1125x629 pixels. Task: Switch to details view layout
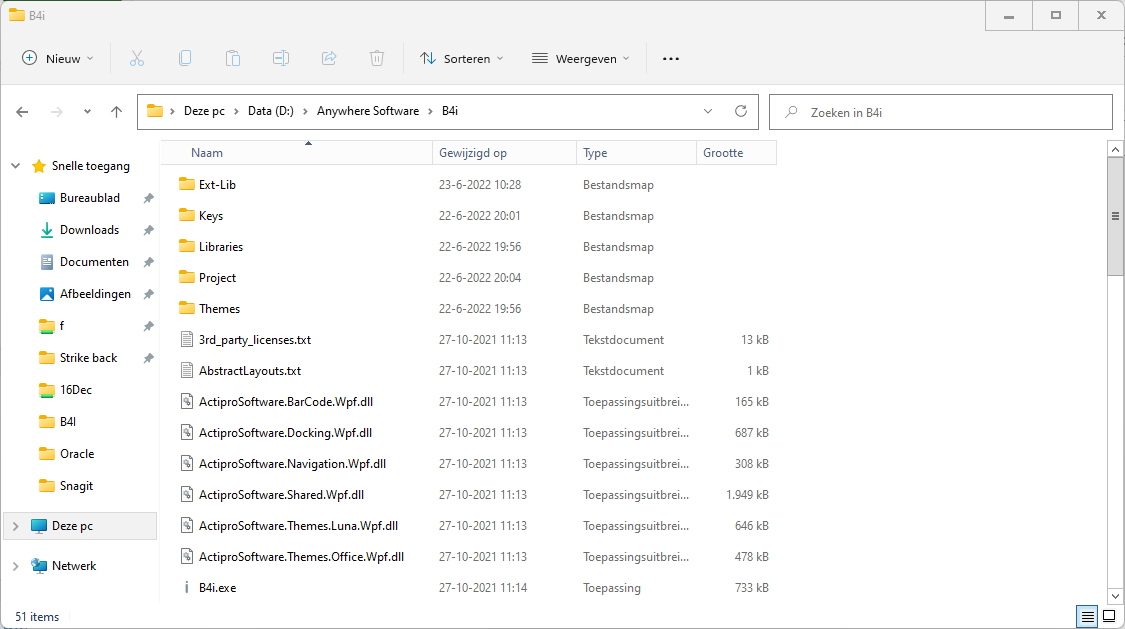point(1086,617)
